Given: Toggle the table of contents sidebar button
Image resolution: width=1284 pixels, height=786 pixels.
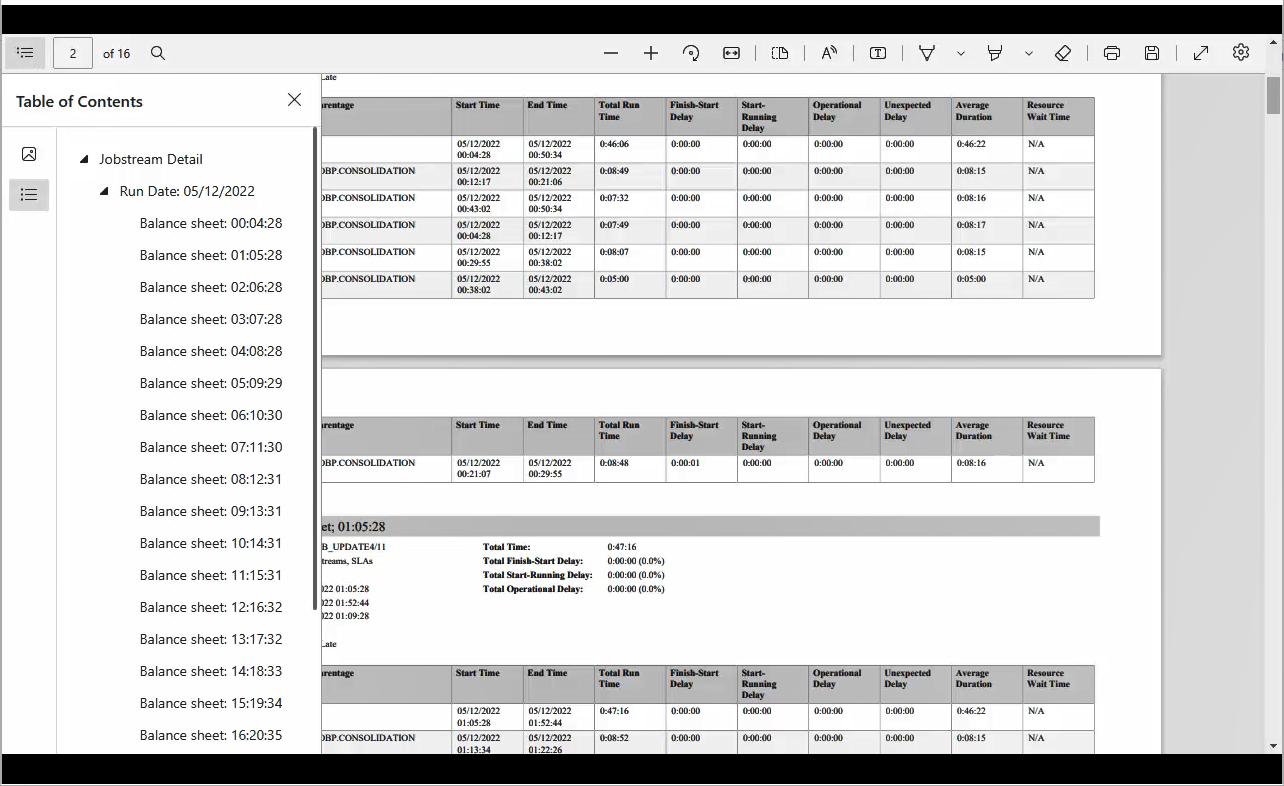Looking at the screenshot, I should pos(25,53).
